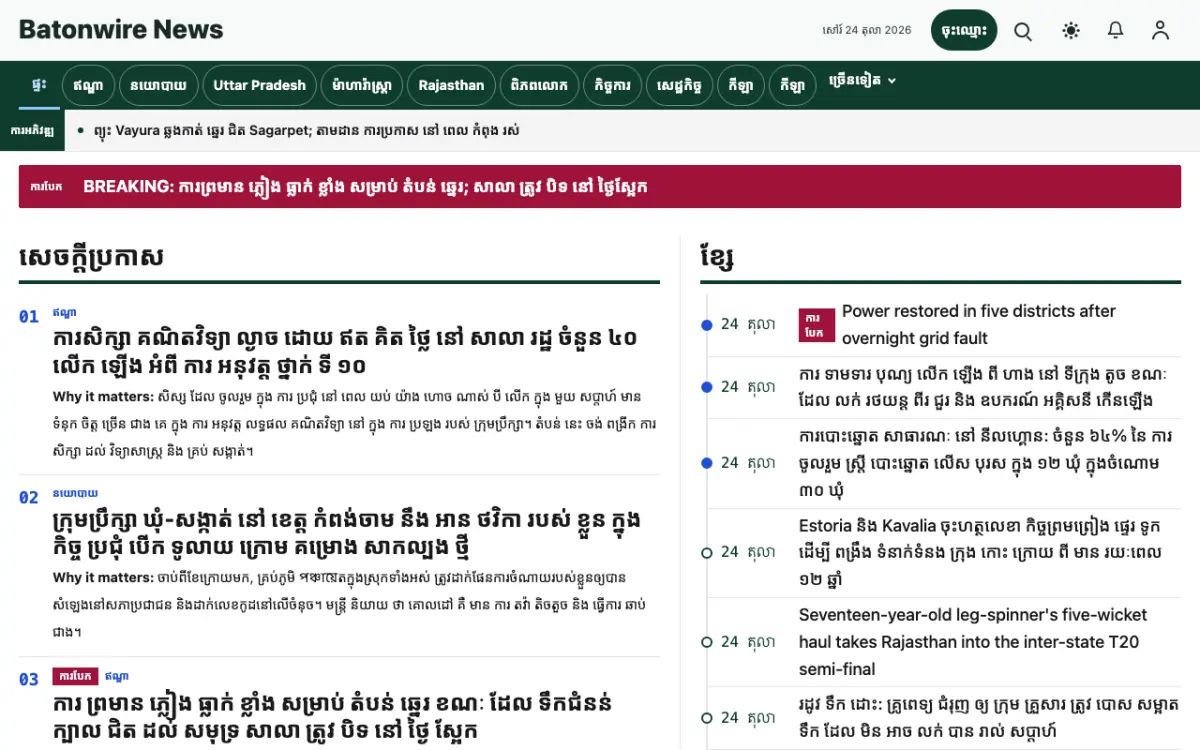Select the សេដ្ឋកិច្ច economy section
The width and height of the screenshot is (1200, 750).
point(680,85)
